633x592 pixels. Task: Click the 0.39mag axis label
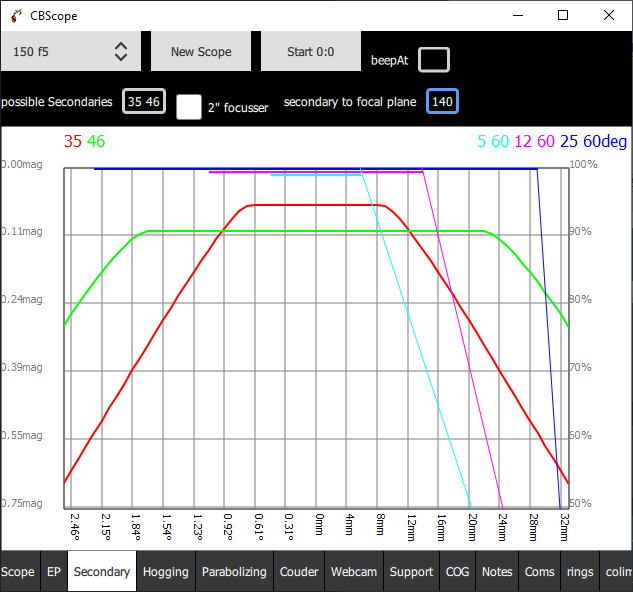21,367
